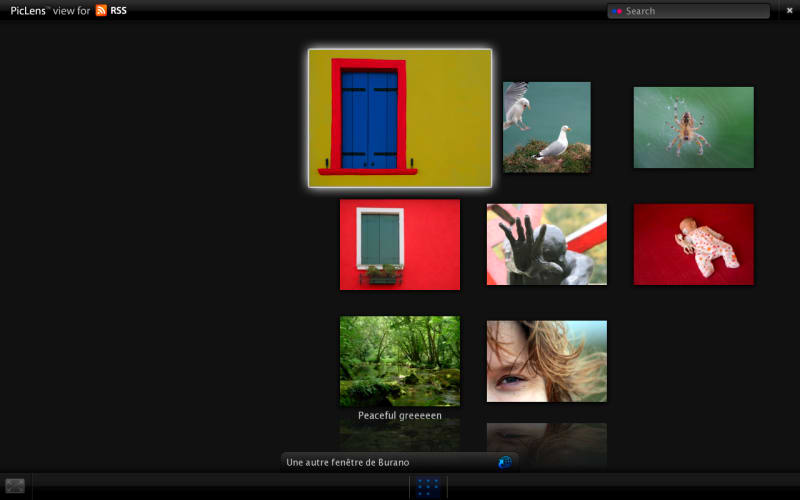Click the Peaceful greeeeen caption label
This screenshot has height=500, width=800.
(400, 415)
